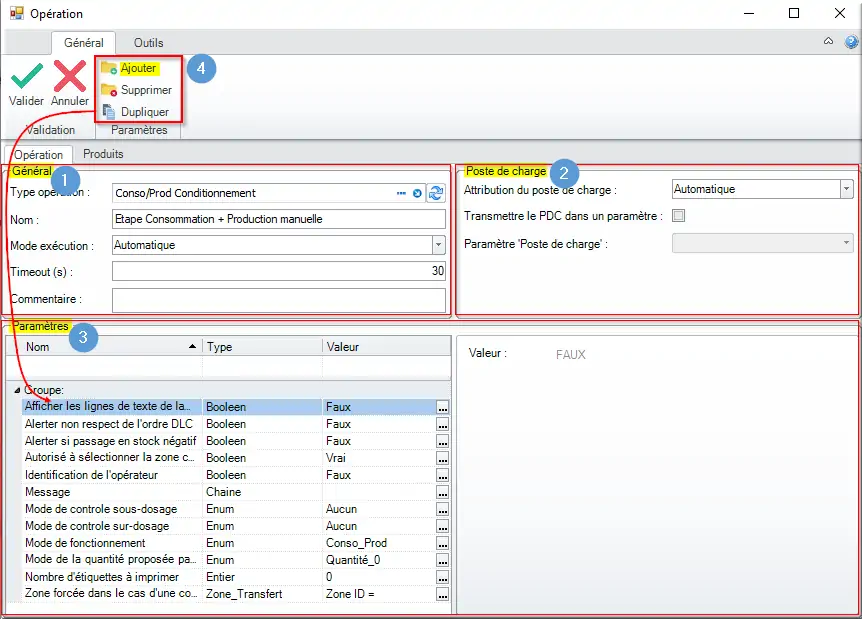This screenshot has height=619, width=862.
Task: Open editor for Alerter non respect de l'ordre DLC
Action: (x=443, y=424)
